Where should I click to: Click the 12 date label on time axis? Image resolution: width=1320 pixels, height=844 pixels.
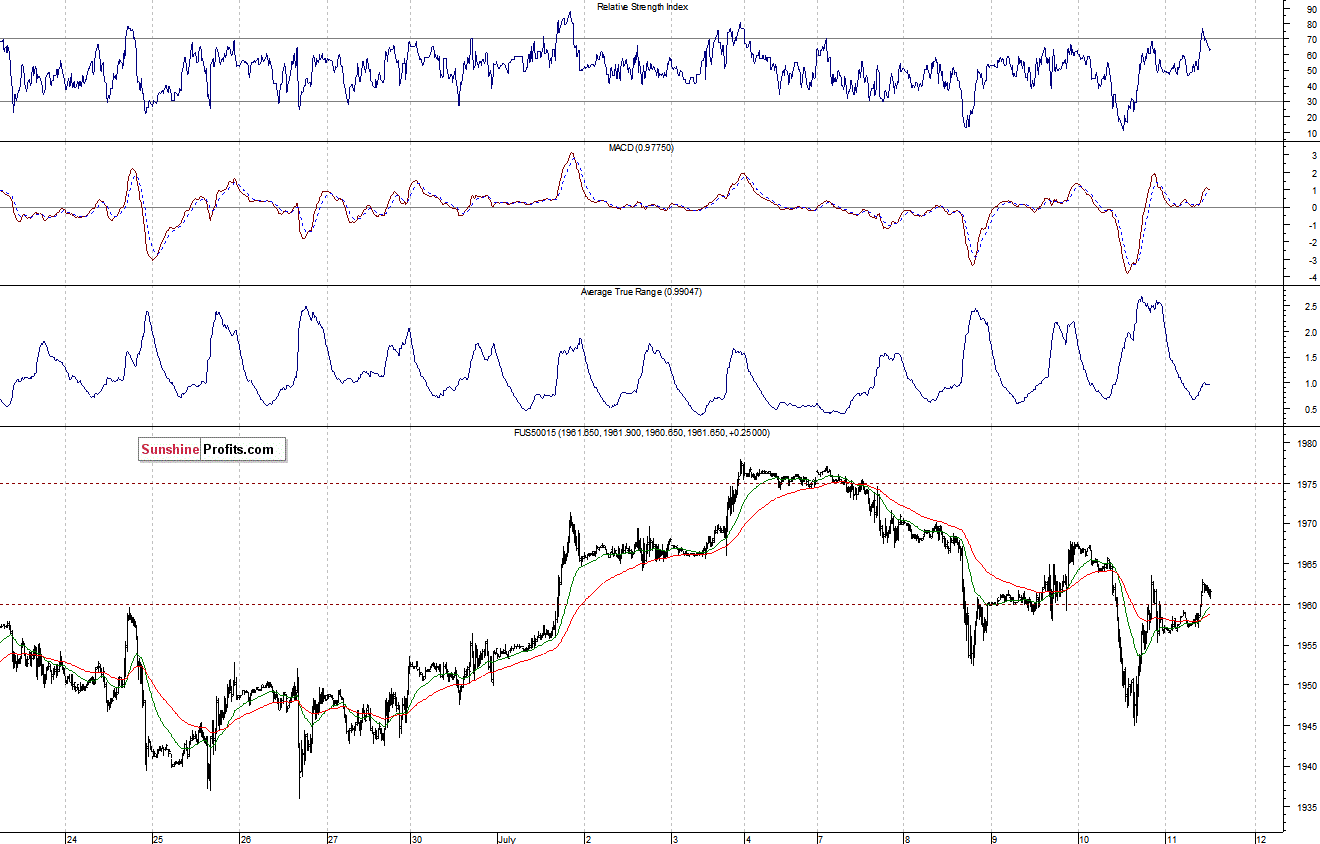[x=1261, y=838]
